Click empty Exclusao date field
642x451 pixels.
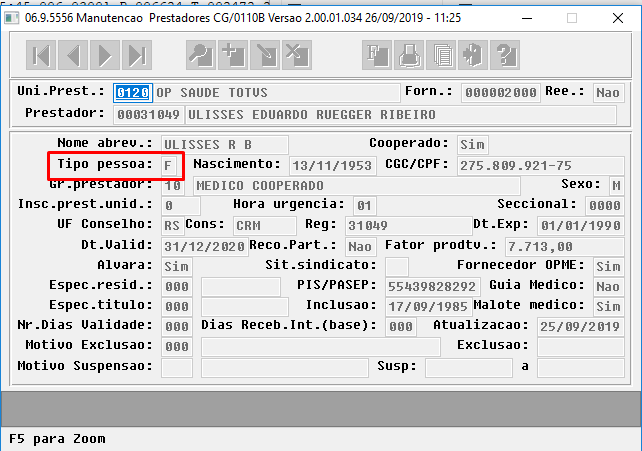pyautogui.click(x=581, y=347)
